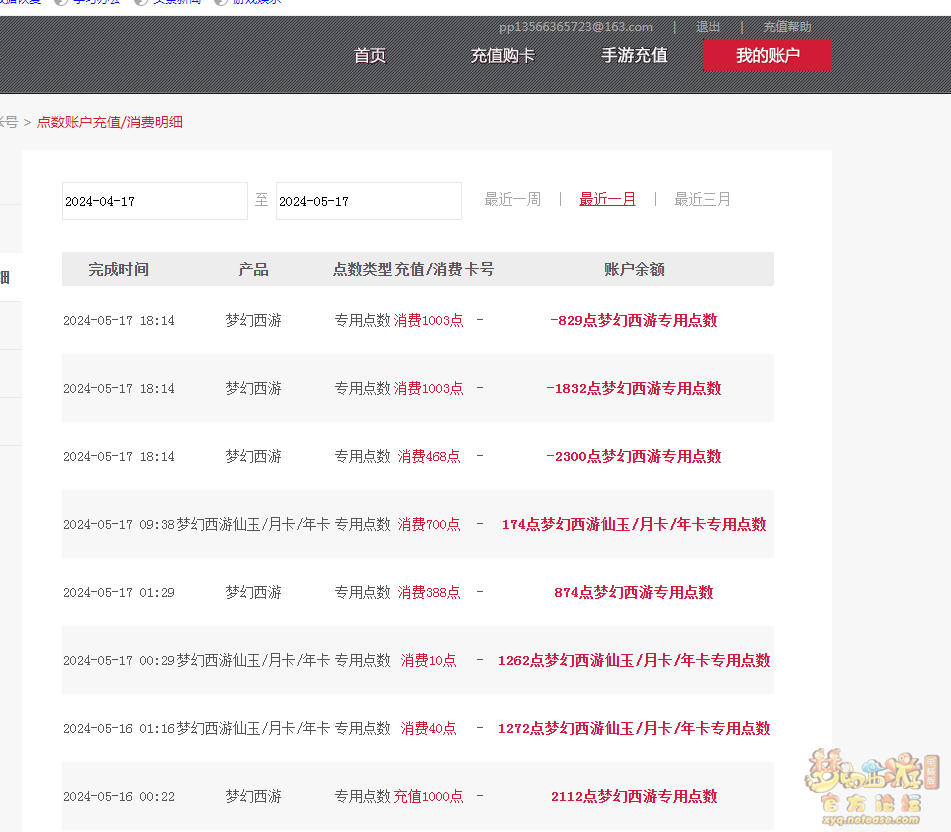
Task: Click the 点数类型 充值/消费 卡号 header
Action: [414, 269]
